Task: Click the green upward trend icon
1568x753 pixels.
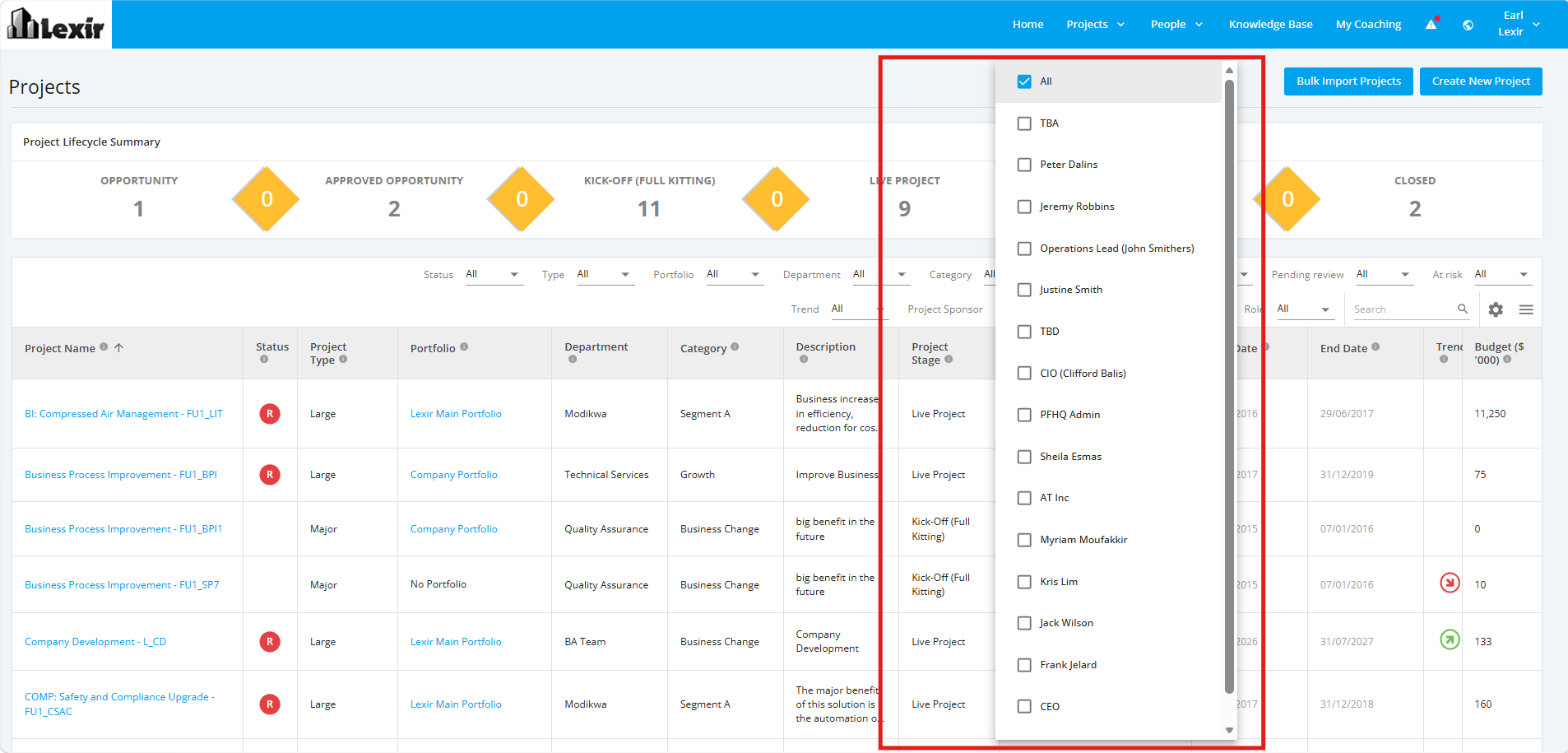Action: pos(1450,639)
